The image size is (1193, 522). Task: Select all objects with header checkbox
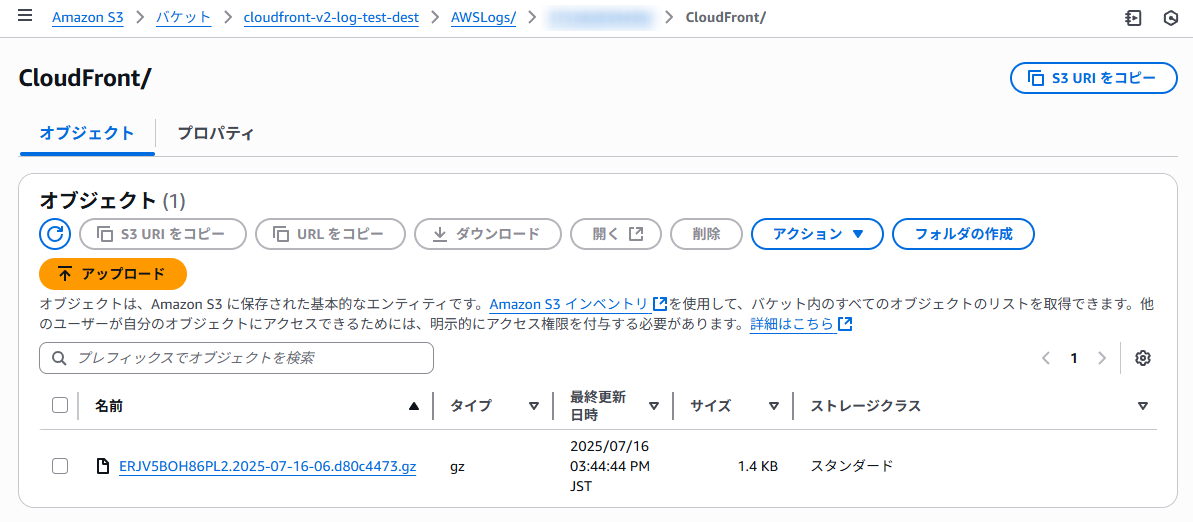[x=60, y=406]
